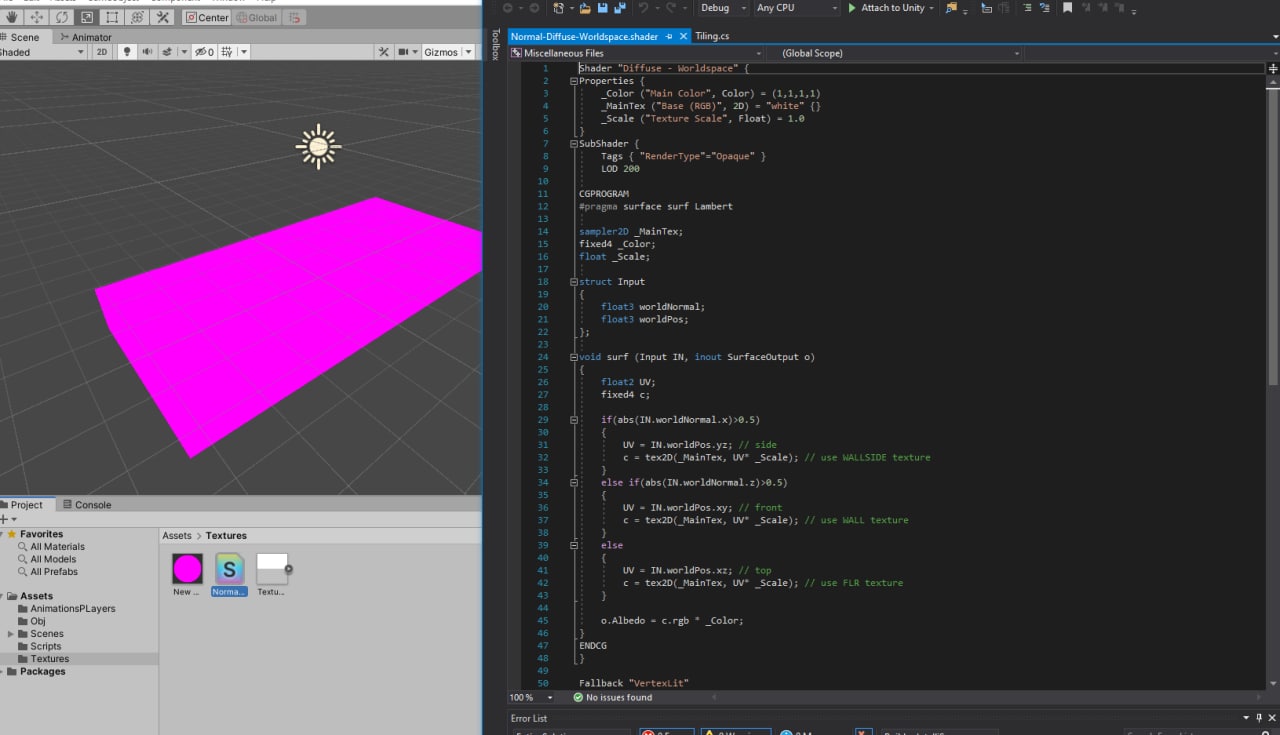Click the bookmark icon in Visual Studio toolbar
The width and height of the screenshot is (1280, 735).
pyautogui.click(x=1067, y=8)
